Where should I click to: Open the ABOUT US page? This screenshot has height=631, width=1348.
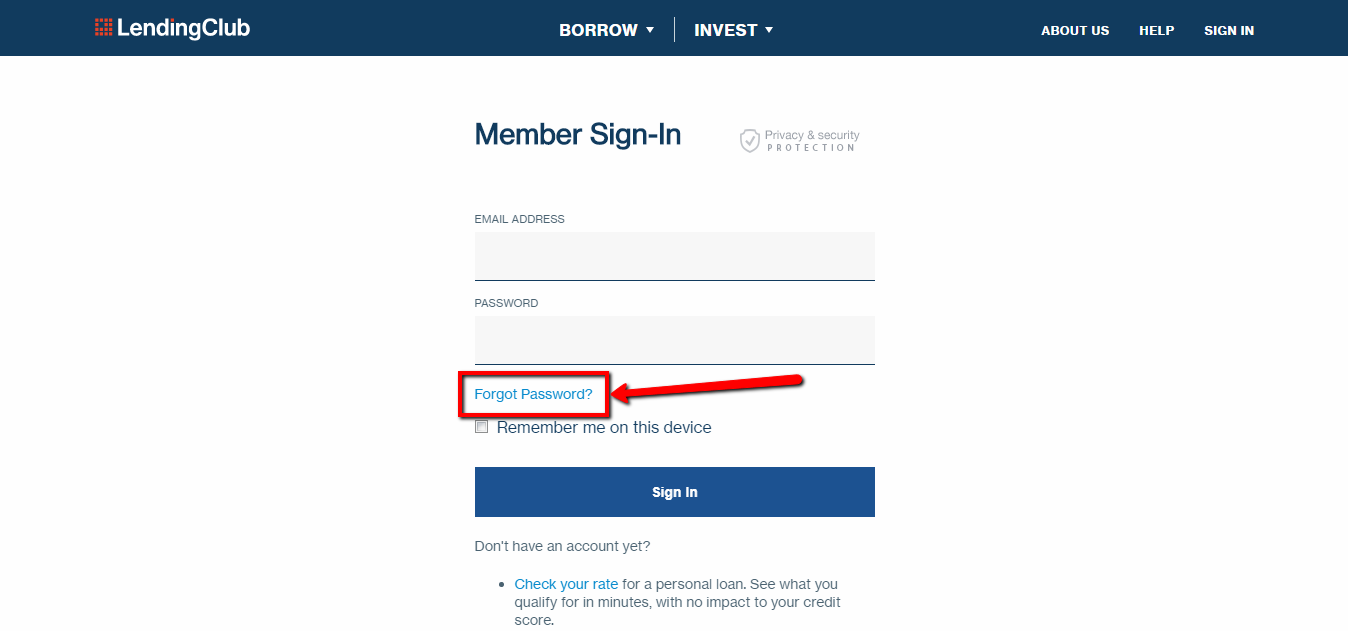[1075, 30]
